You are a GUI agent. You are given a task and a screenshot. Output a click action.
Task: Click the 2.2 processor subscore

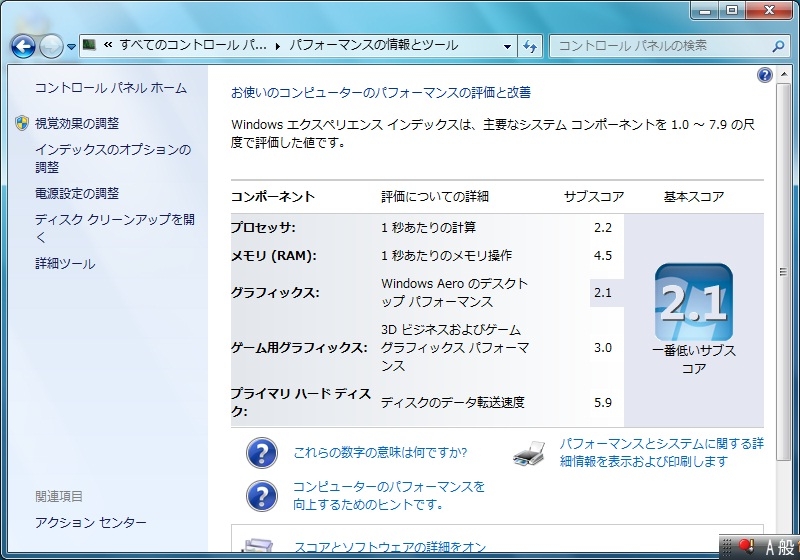pos(603,227)
